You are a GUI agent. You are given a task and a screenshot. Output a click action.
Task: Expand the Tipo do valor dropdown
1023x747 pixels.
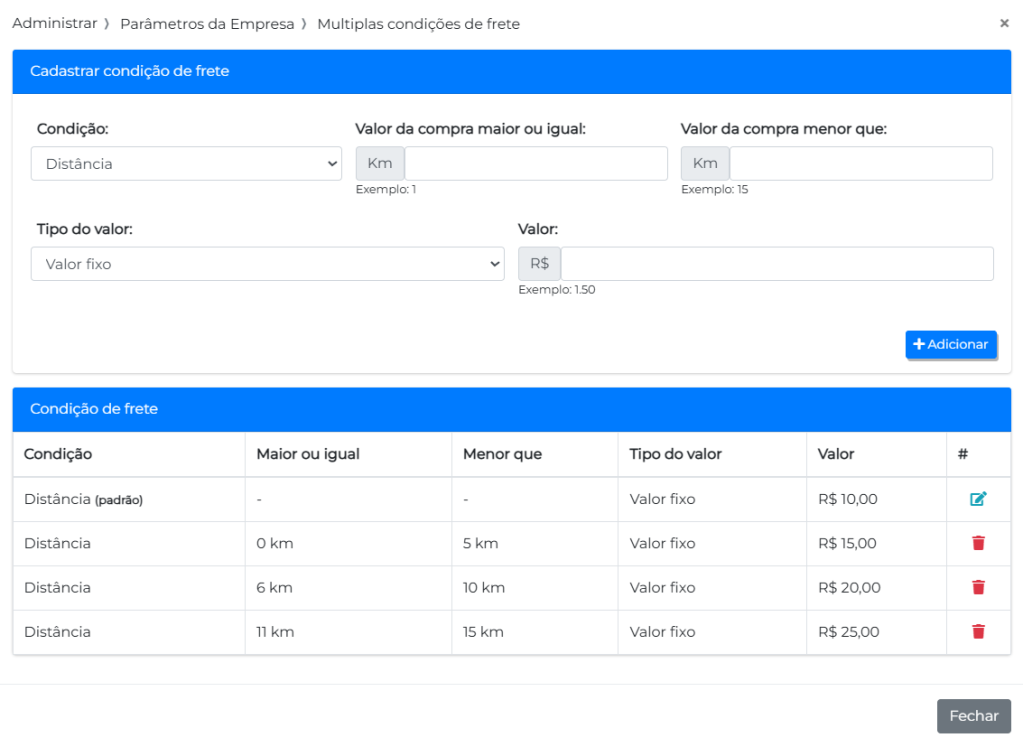267,264
